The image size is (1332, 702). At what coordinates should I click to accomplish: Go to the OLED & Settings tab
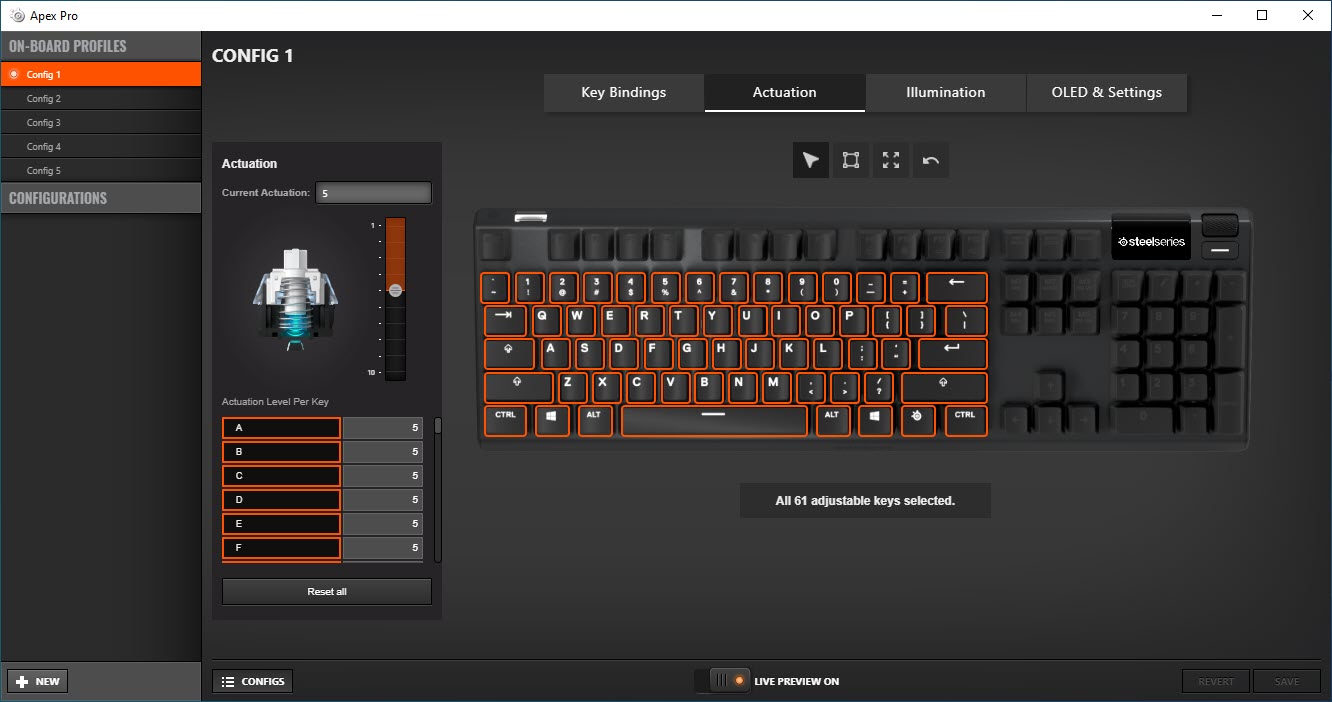tap(1107, 93)
